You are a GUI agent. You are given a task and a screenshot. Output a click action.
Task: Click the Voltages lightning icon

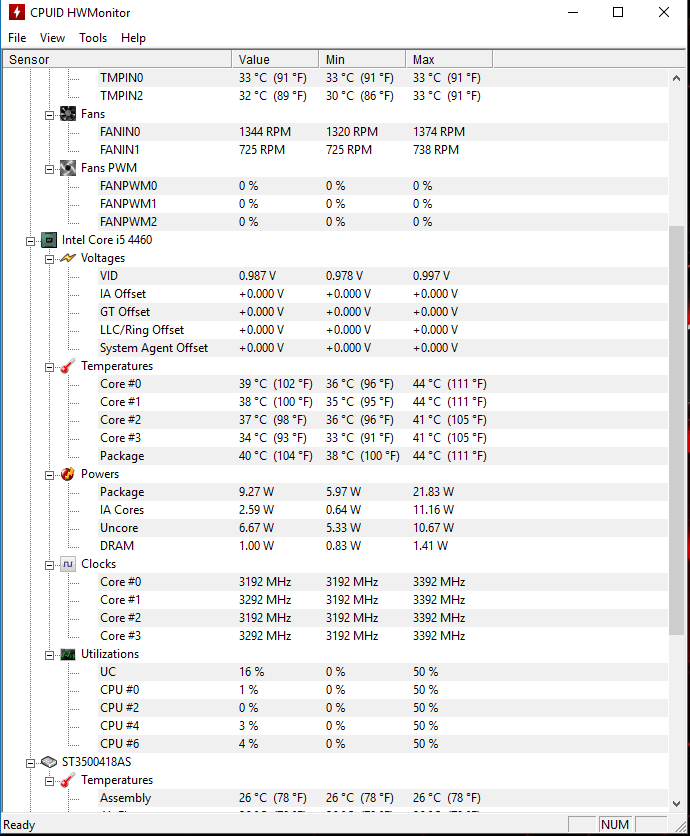click(68, 258)
